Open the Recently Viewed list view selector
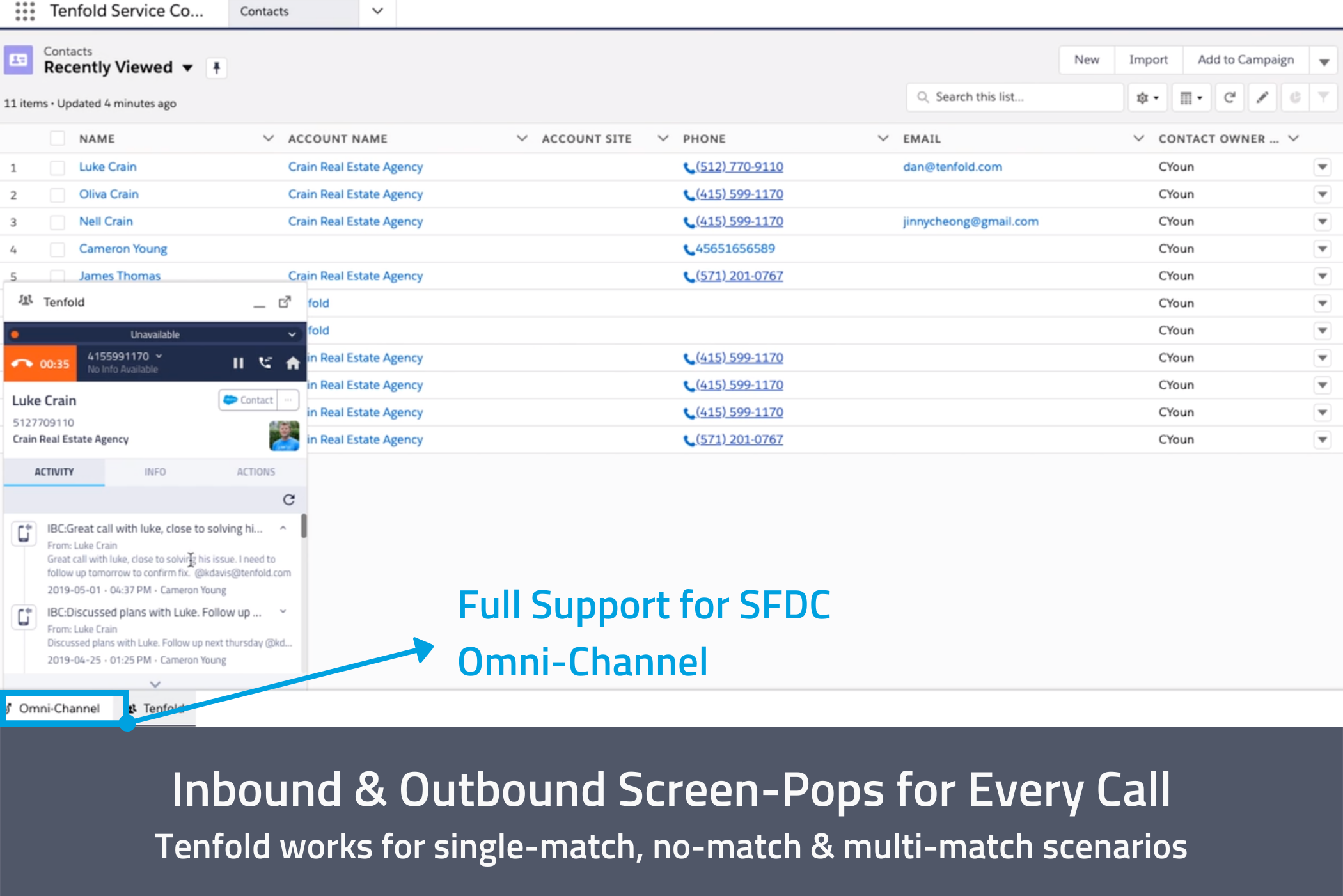This screenshot has width=1343, height=896. click(x=187, y=67)
